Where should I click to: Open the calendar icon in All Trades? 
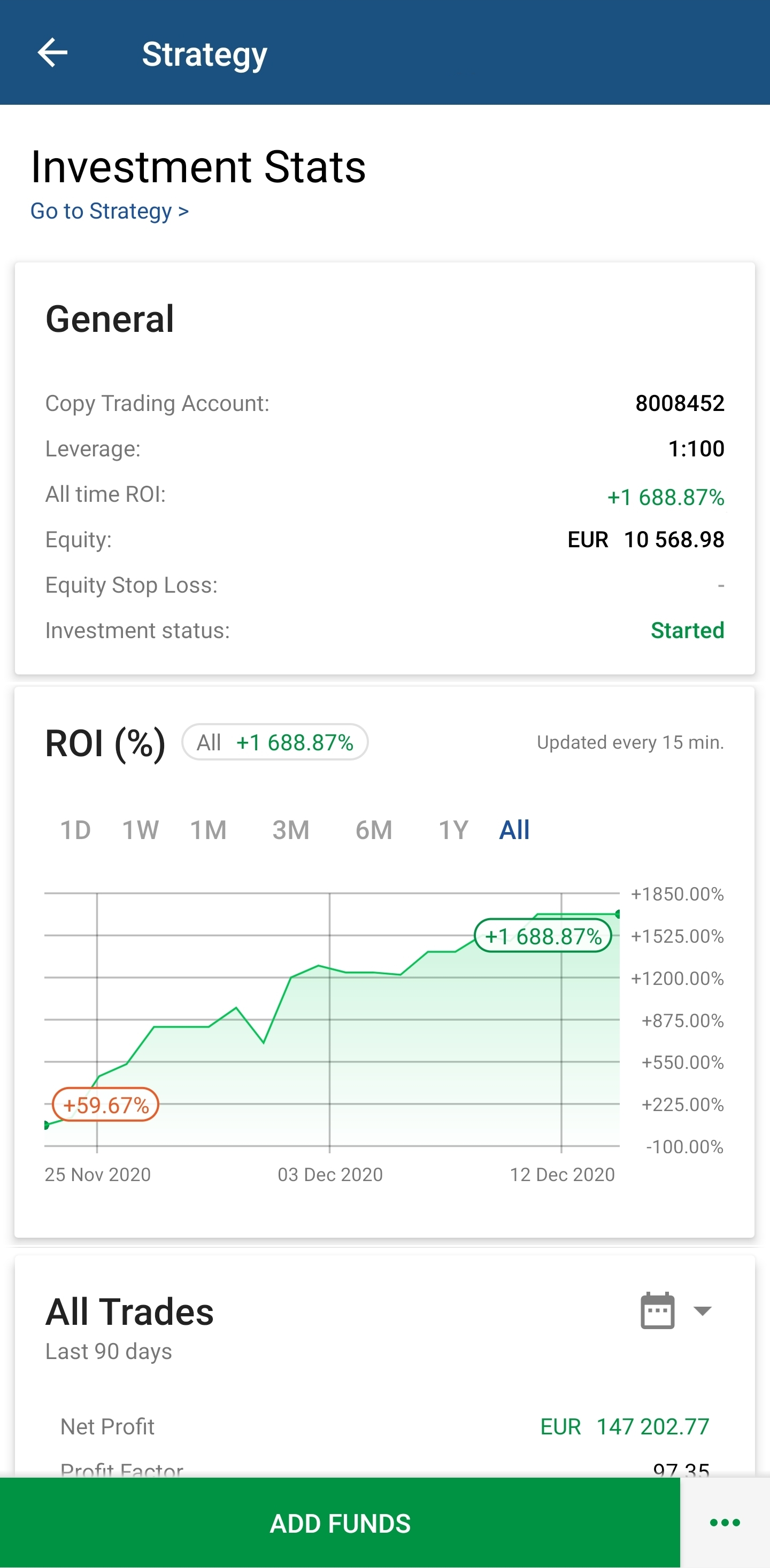(657, 1310)
